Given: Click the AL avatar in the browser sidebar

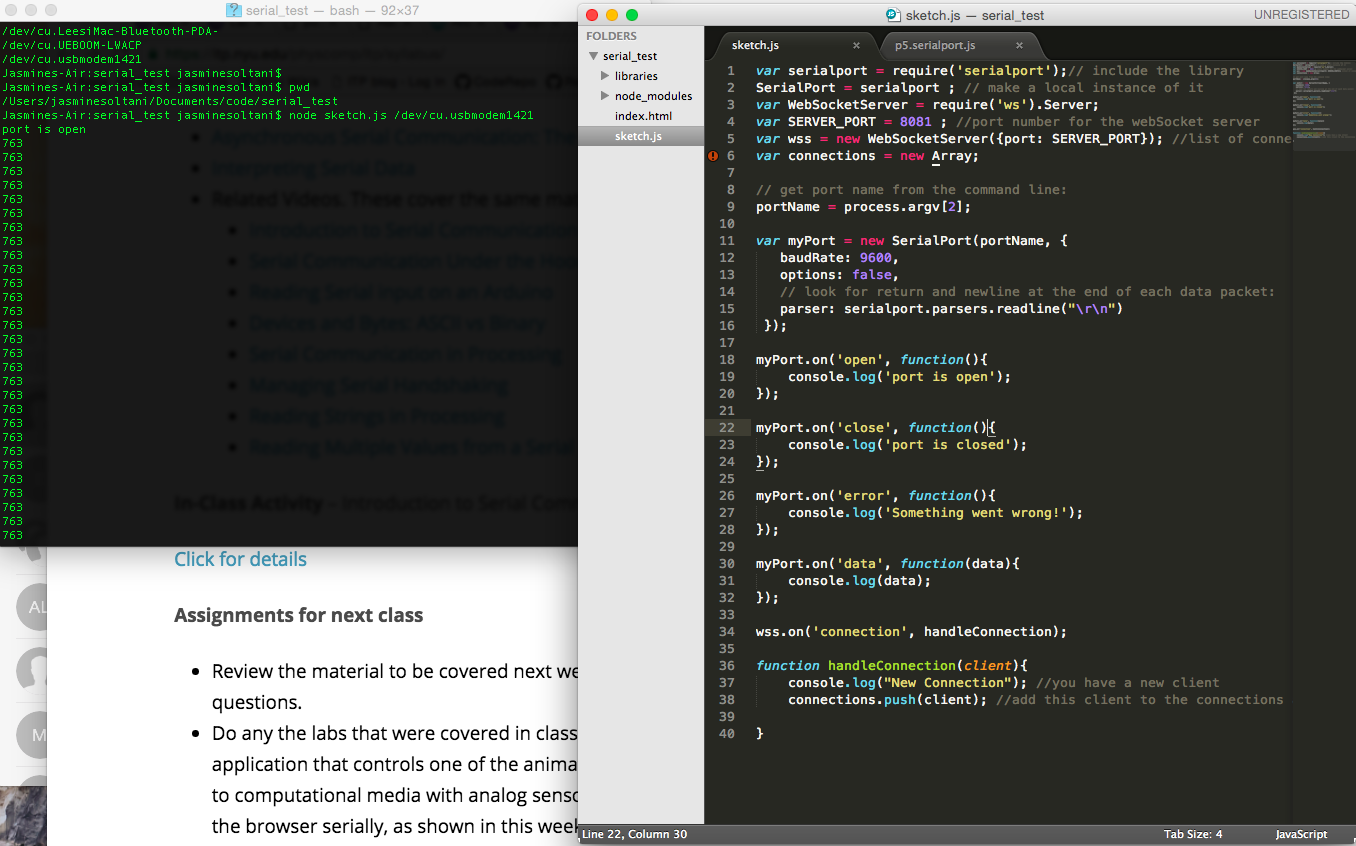Looking at the screenshot, I should (x=36, y=607).
